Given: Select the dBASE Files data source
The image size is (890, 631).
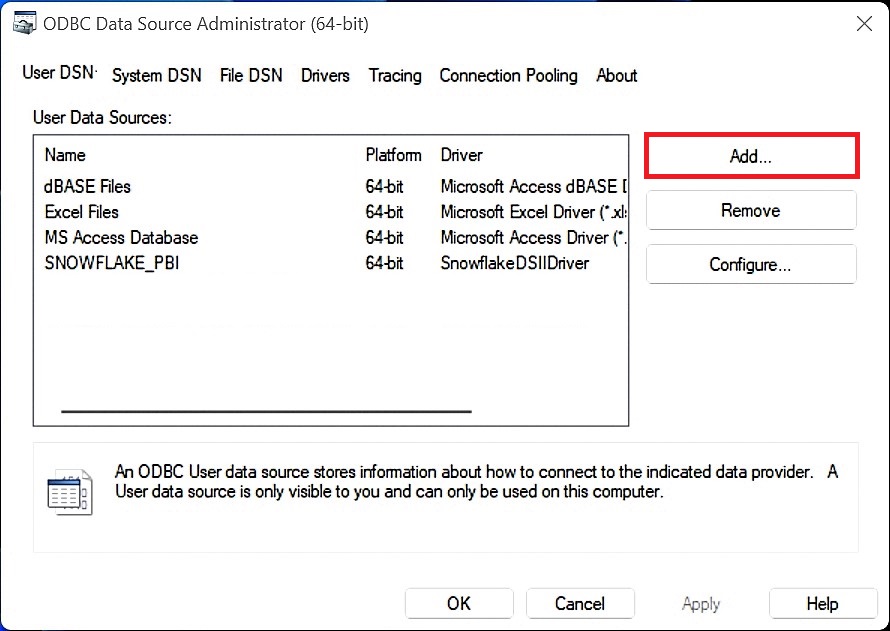Looking at the screenshot, I should coord(87,186).
